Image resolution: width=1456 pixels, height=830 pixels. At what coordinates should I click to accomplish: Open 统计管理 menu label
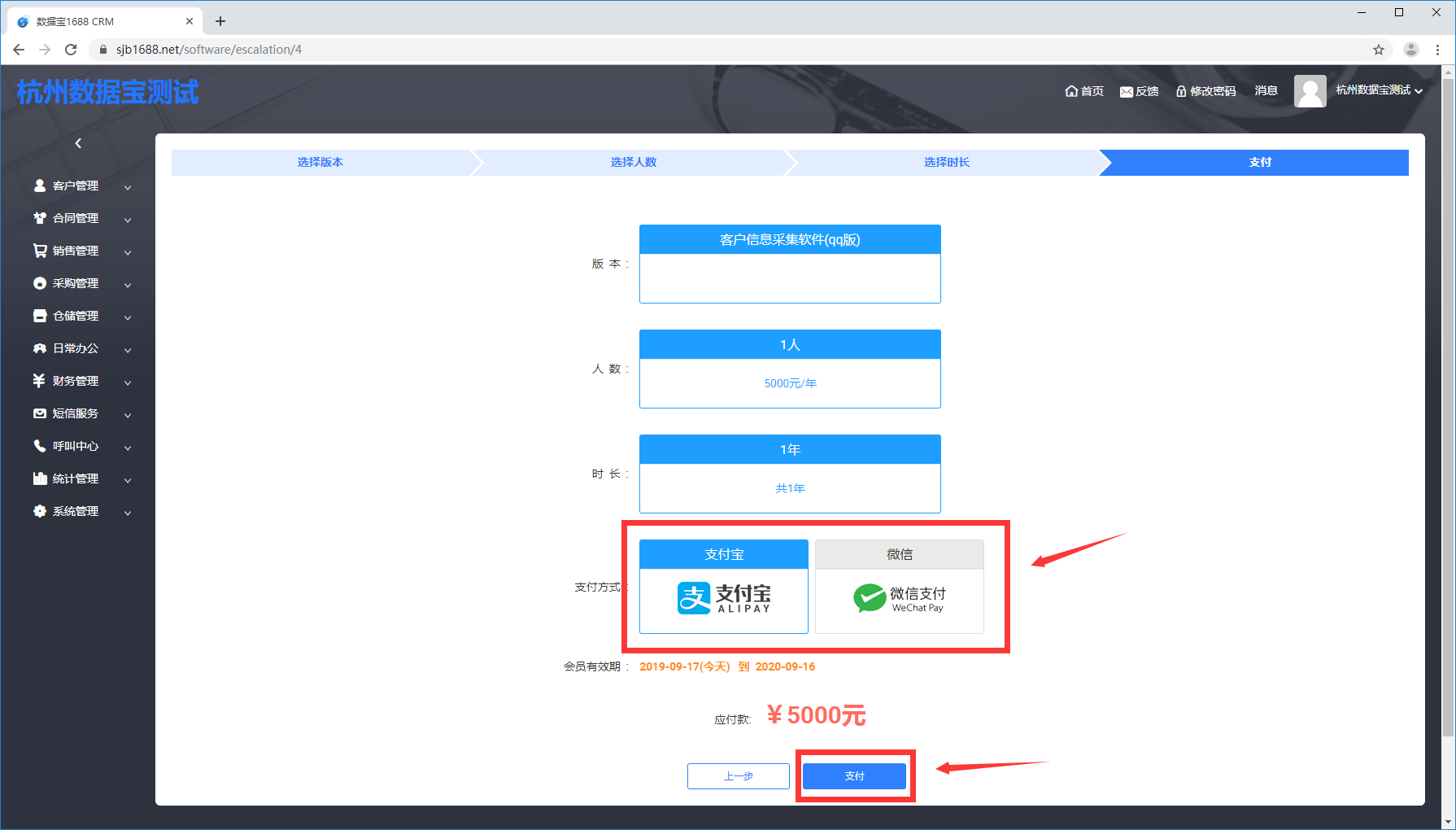point(76,478)
